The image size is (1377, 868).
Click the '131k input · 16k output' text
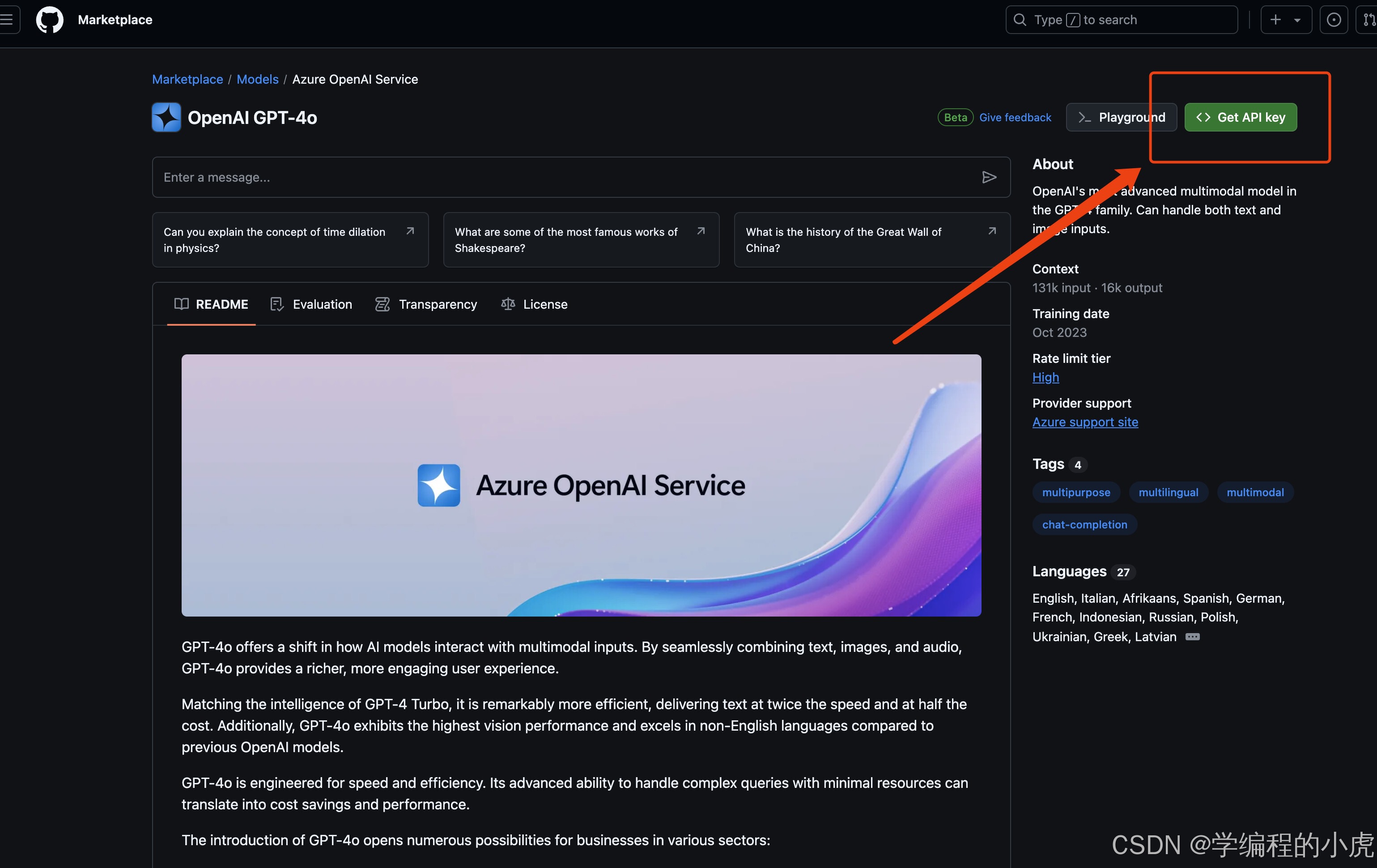click(1097, 288)
